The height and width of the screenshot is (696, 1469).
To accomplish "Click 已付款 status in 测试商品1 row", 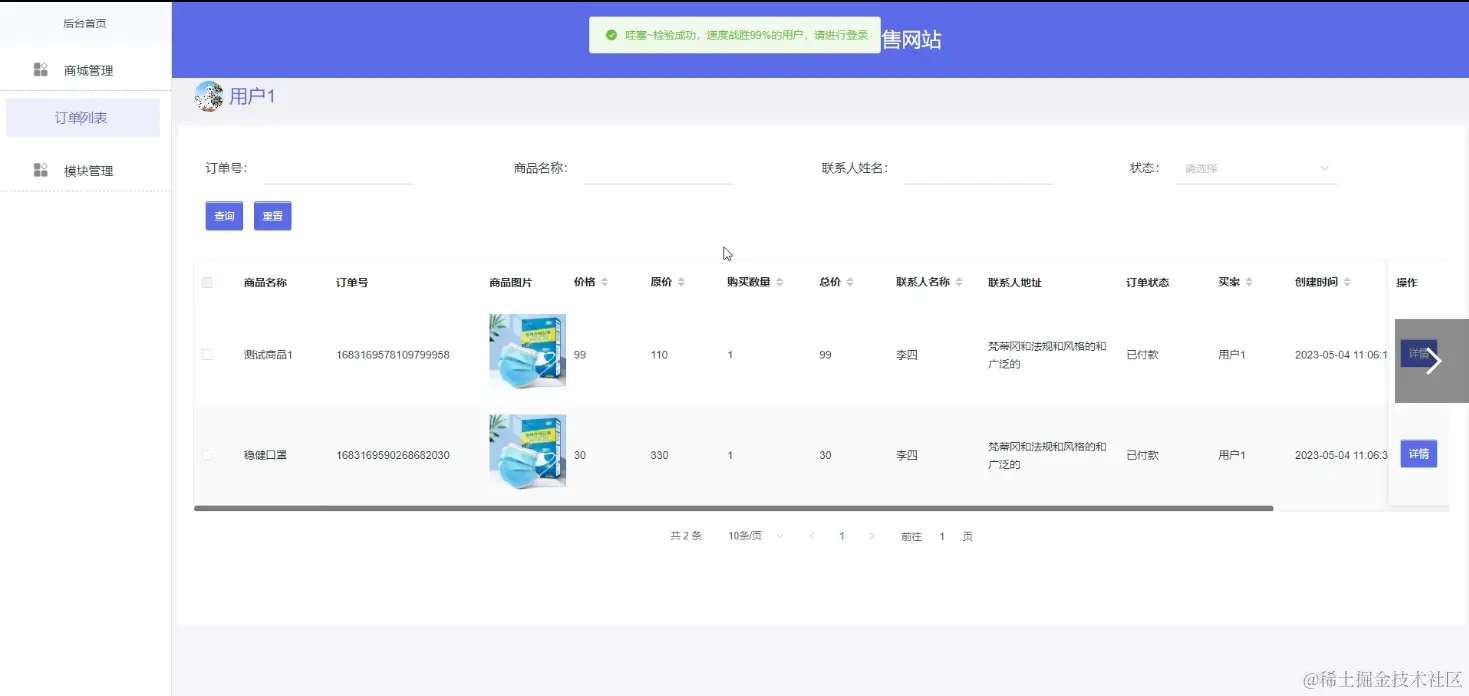I will click(1142, 355).
